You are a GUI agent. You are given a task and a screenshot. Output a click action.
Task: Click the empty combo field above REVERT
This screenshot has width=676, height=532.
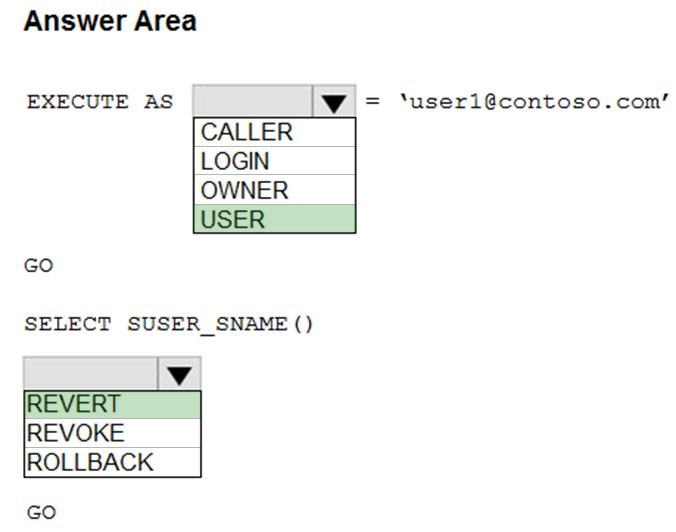[91, 374]
